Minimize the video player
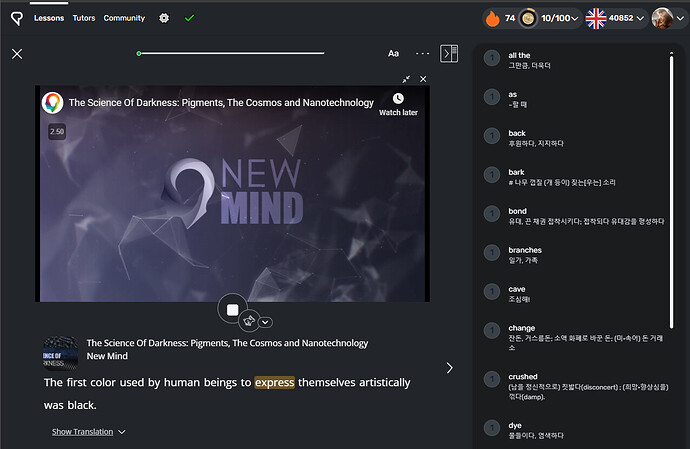This screenshot has width=690, height=449. click(x=406, y=79)
